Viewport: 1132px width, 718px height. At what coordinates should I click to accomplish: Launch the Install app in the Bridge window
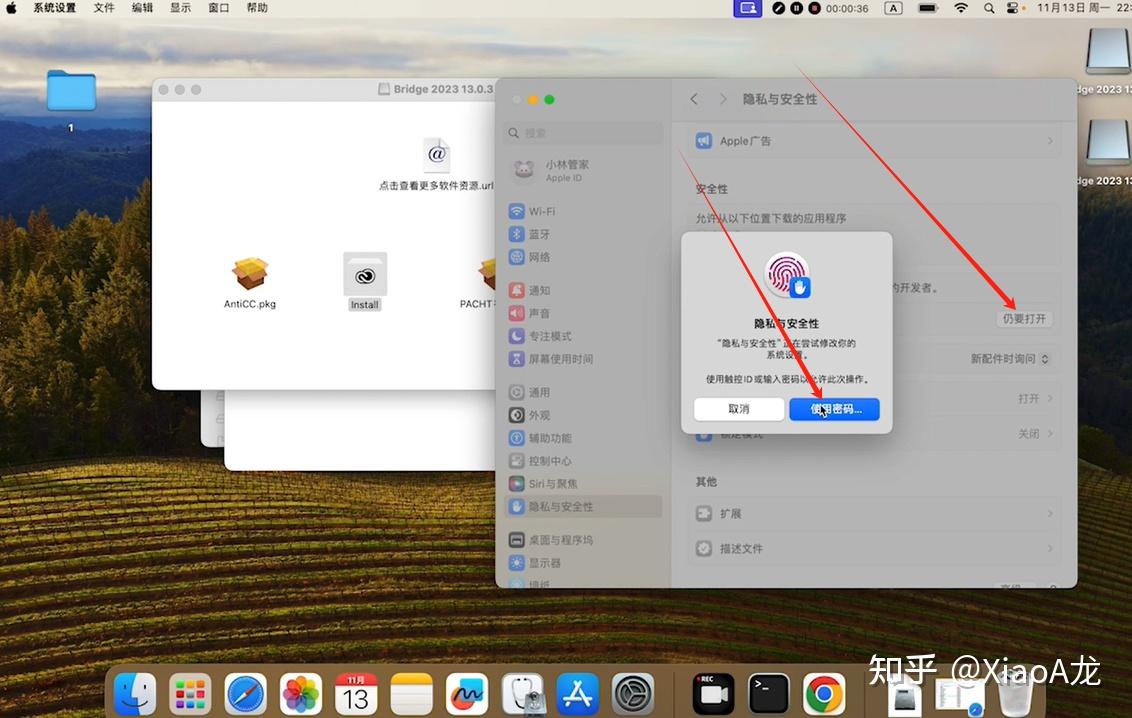[x=364, y=274]
